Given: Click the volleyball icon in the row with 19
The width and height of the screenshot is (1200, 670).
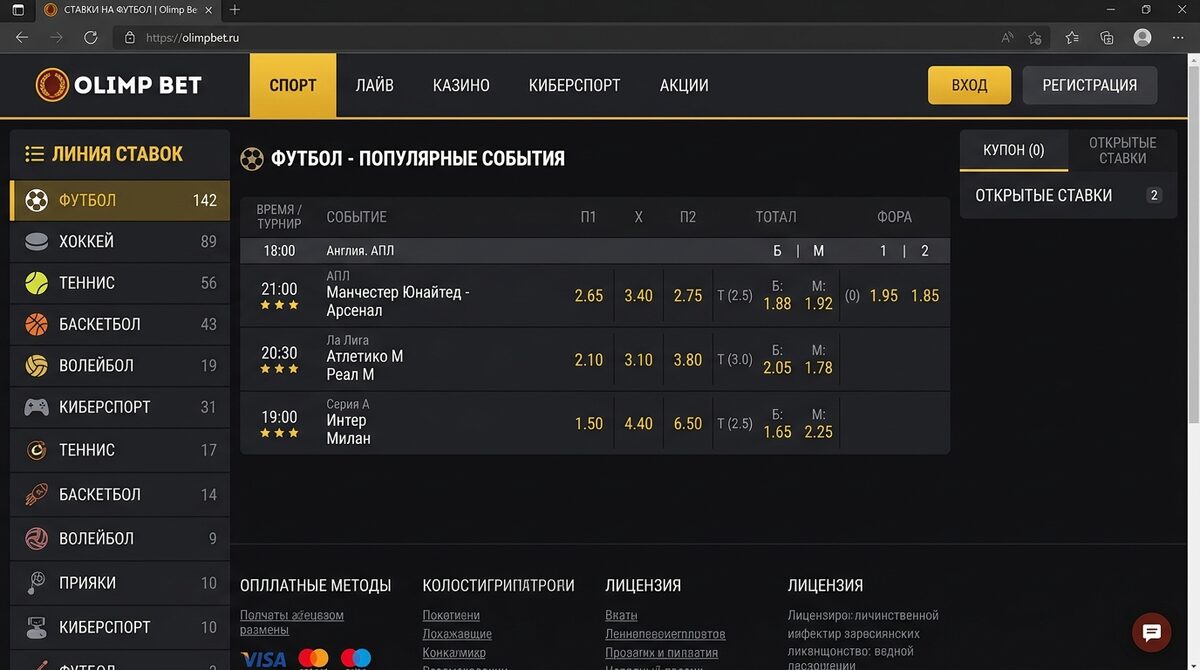Looking at the screenshot, I should coord(37,365).
